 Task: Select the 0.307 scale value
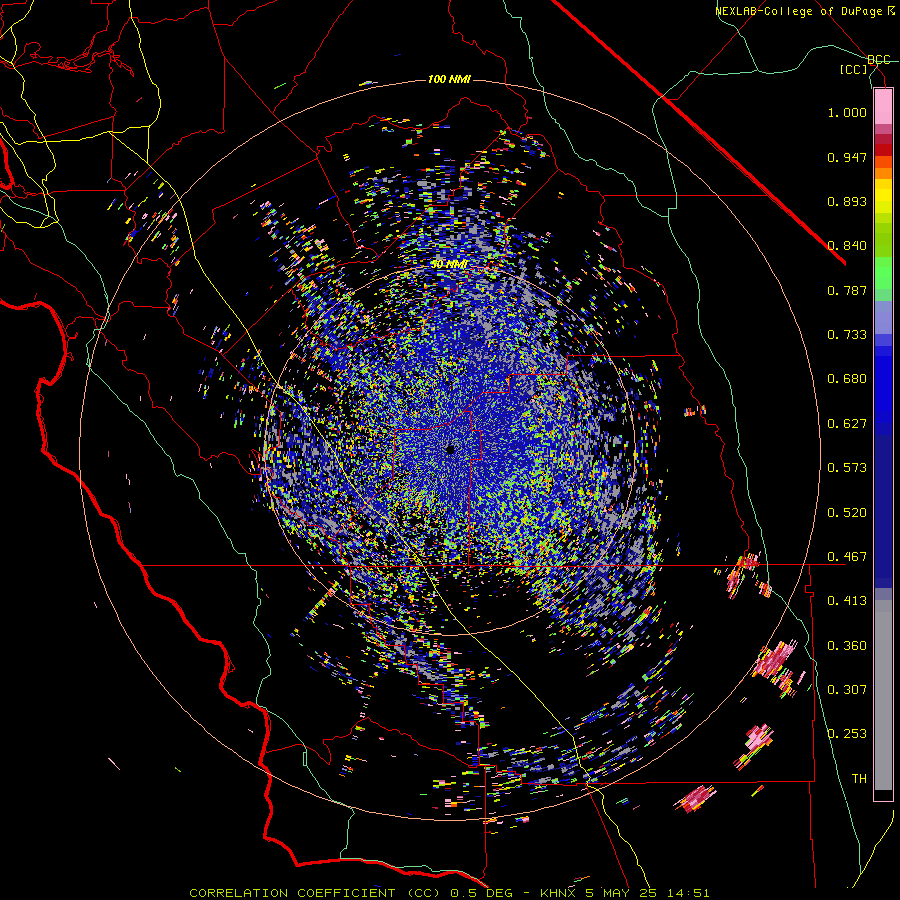point(847,690)
